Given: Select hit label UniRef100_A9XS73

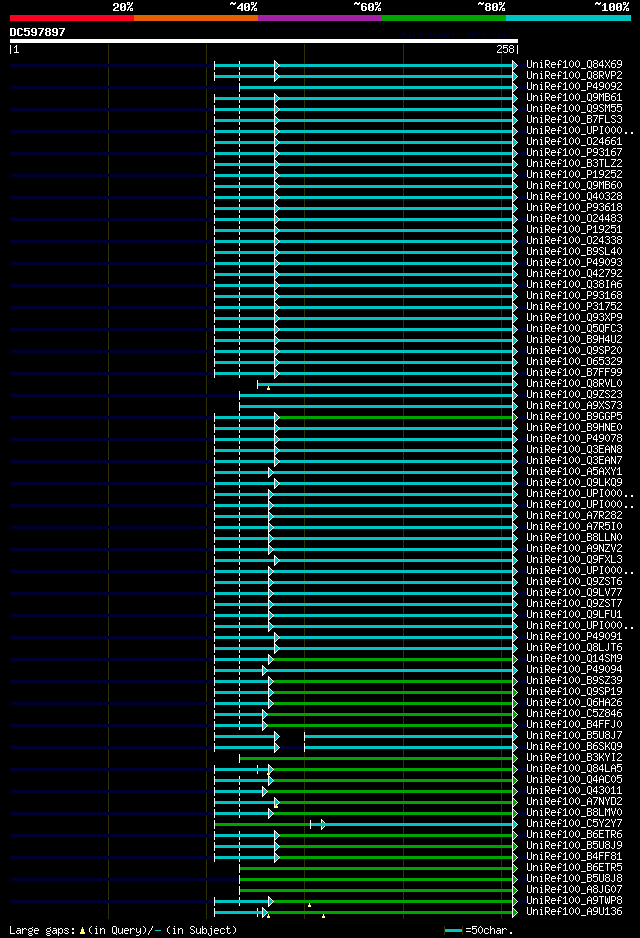Looking at the screenshot, I should pos(574,405).
